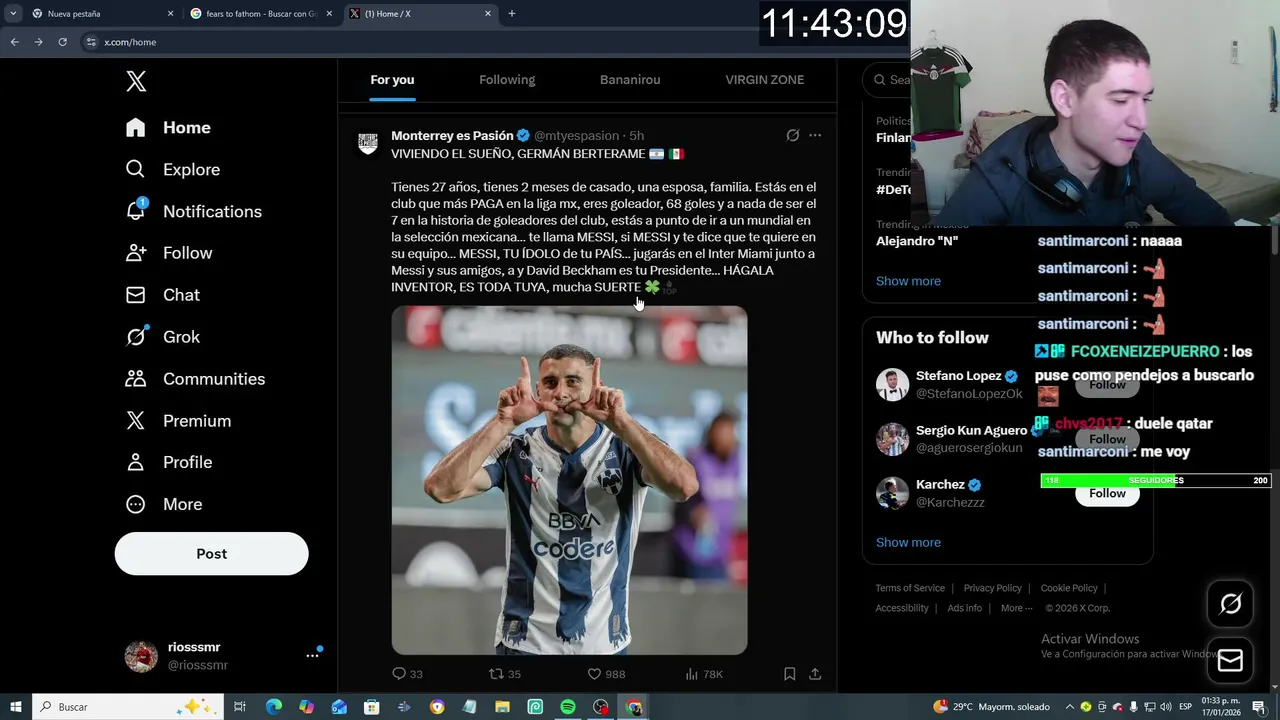Open Monterrey es Pasión profile name
The width and height of the screenshot is (1280, 720).
coord(452,136)
